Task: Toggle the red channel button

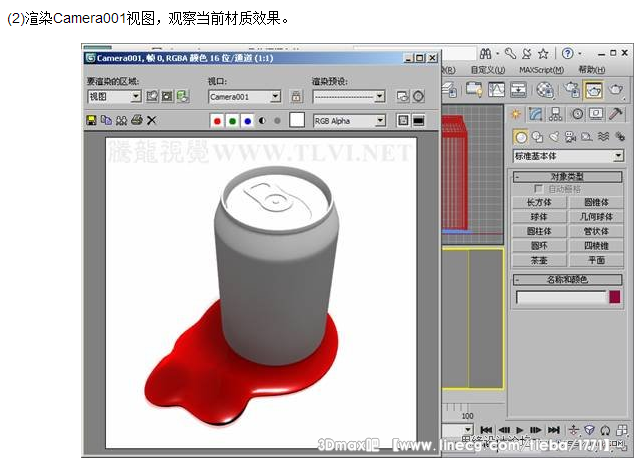Action: 217,121
